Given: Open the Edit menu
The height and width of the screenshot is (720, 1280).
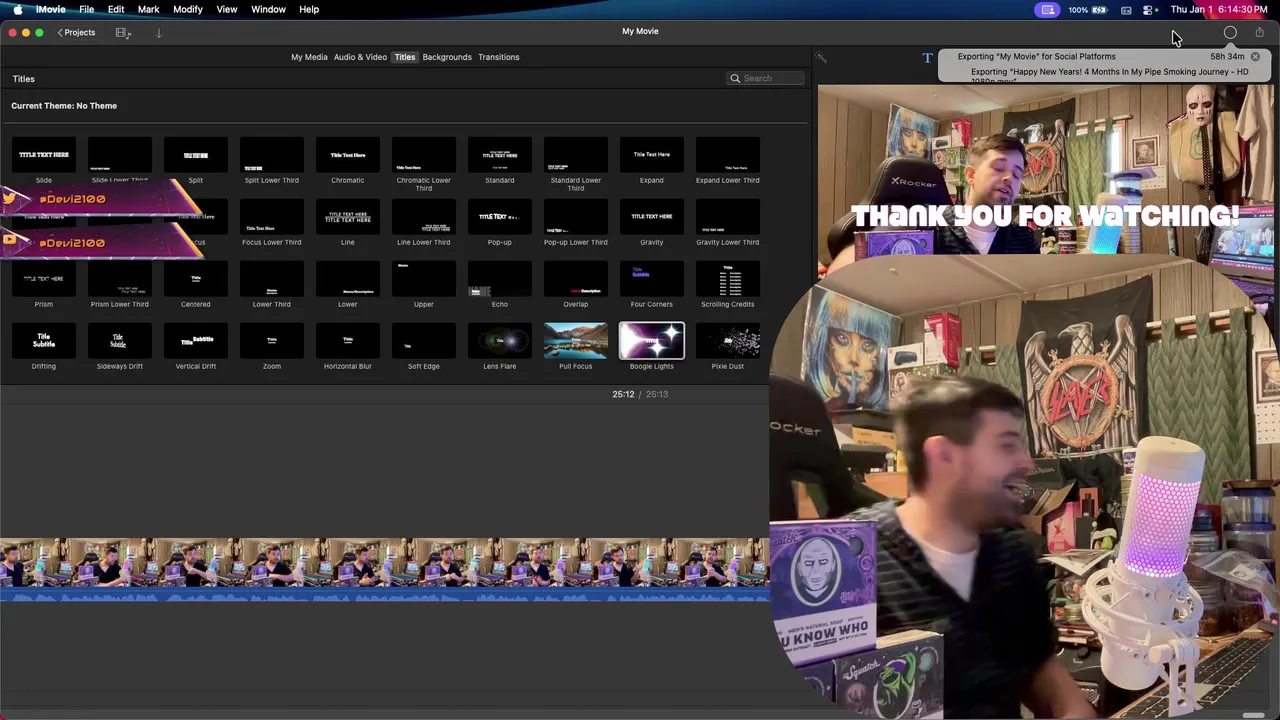Looking at the screenshot, I should [x=116, y=9].
